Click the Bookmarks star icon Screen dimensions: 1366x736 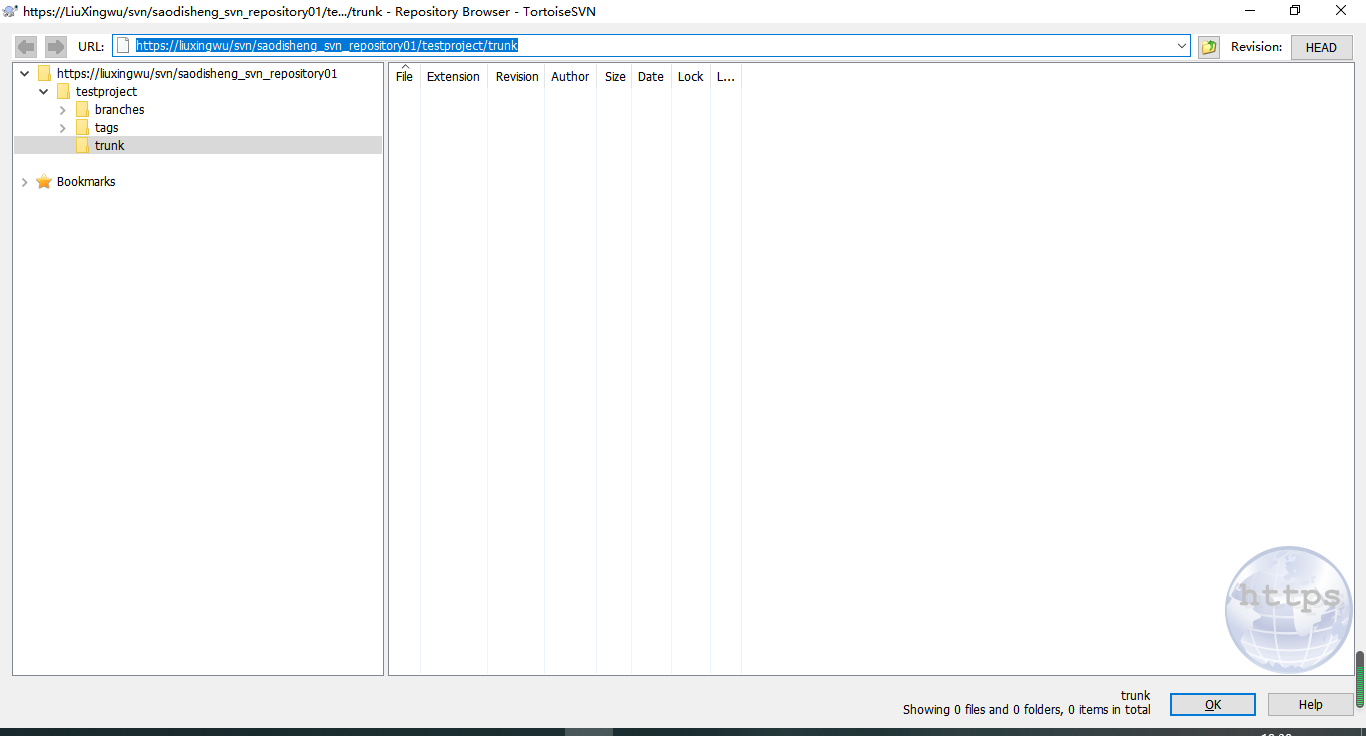coord(44,182)
